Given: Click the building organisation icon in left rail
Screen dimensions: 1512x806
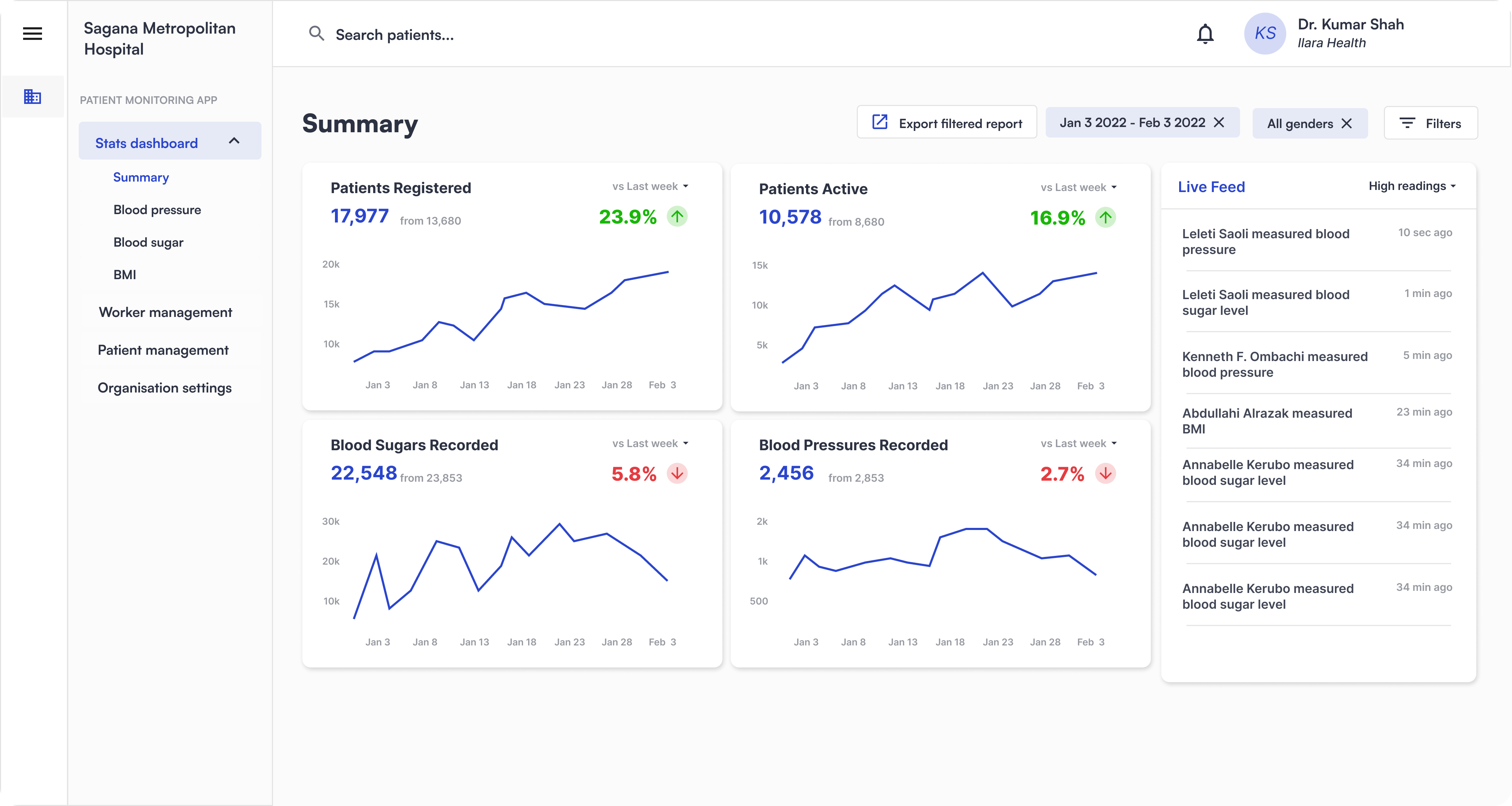Looking at the screenshot, I should [32, 96].
